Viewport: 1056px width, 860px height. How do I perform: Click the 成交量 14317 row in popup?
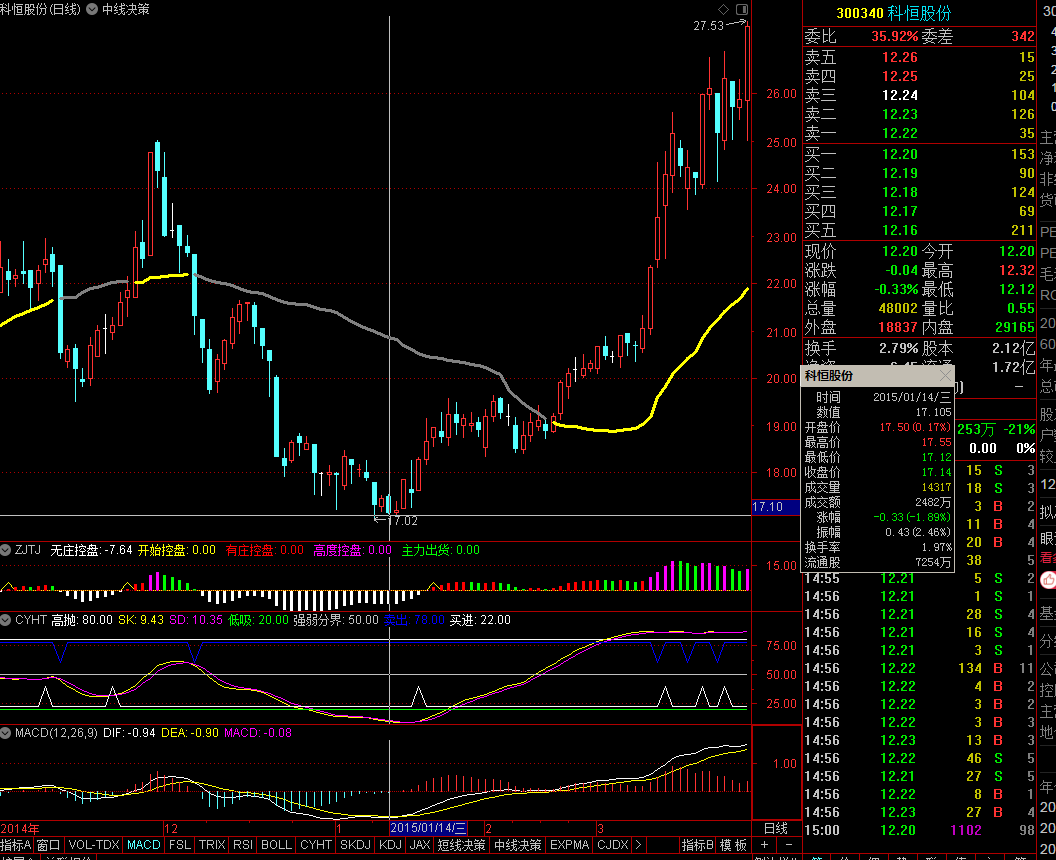(x=878, y=487)
